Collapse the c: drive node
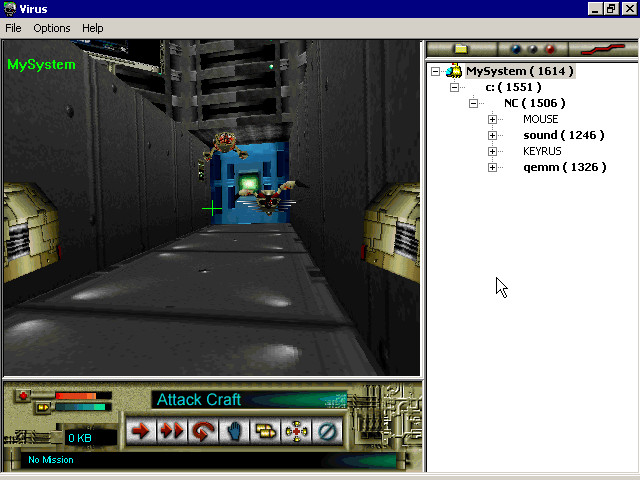Screen dimensions: 640x480 [454, 87]
